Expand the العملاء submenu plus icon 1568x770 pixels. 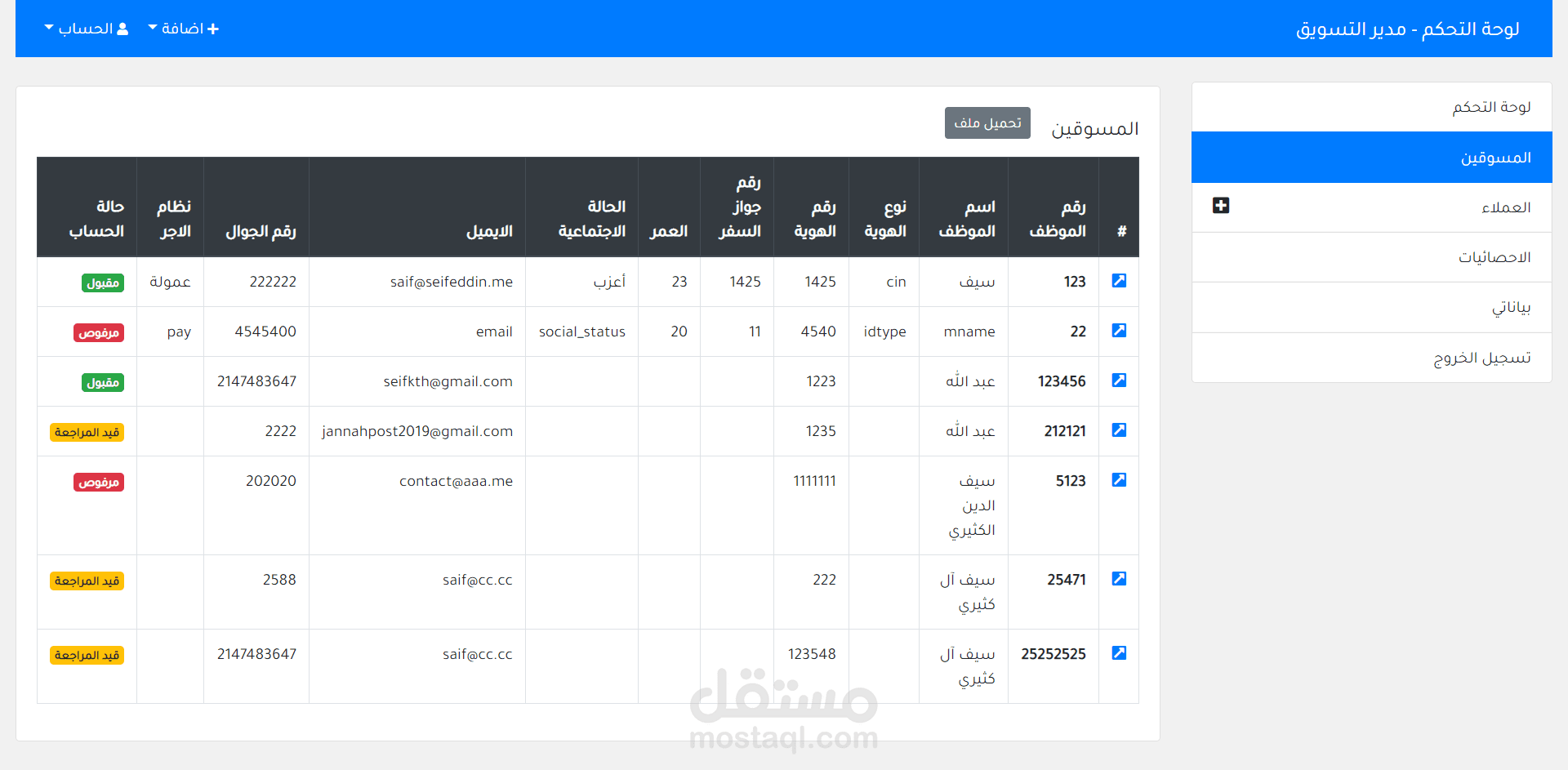pos(1221,206)
